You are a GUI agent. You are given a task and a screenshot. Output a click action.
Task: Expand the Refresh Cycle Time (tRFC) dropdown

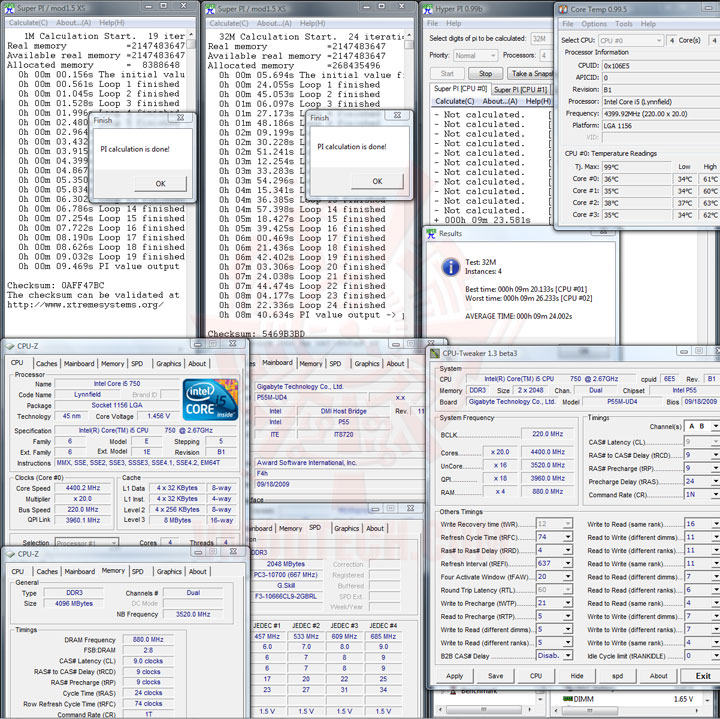click(x=568, y=537)
